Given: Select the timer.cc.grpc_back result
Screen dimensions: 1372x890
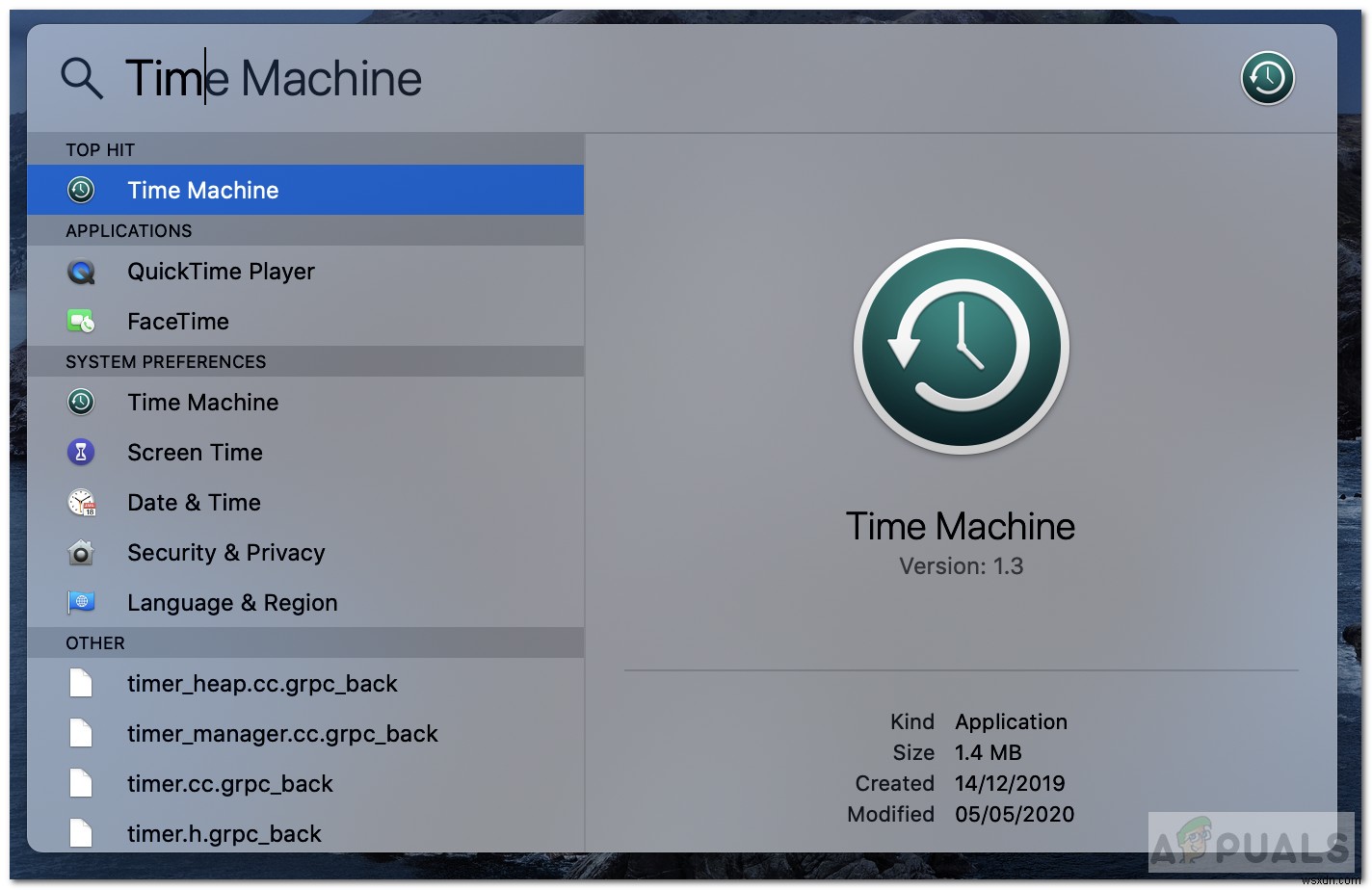Looking at the screenshot, I should (229, 783).
